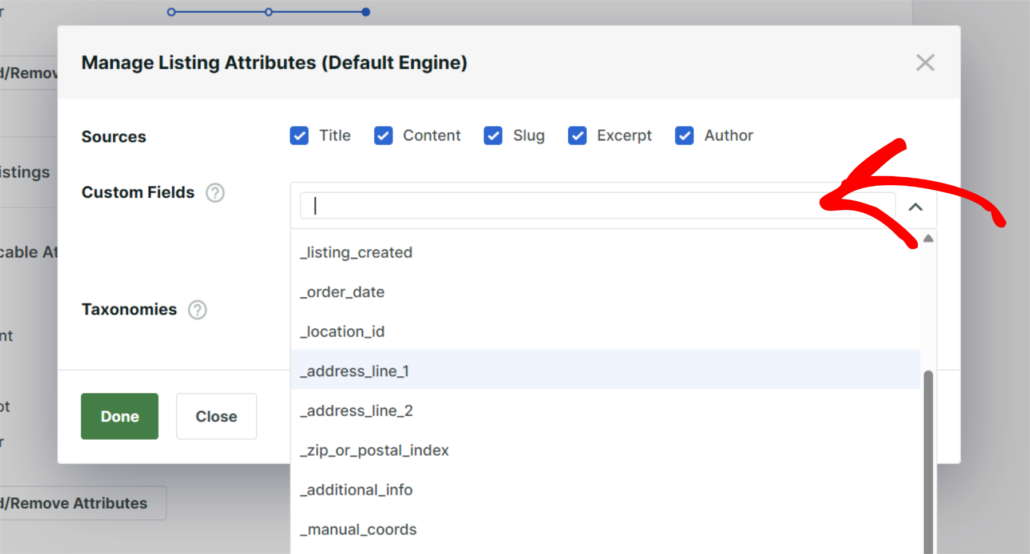Select _manual_coords from the list
Viewport: 1030px width, 554px height.
point(605,529)
